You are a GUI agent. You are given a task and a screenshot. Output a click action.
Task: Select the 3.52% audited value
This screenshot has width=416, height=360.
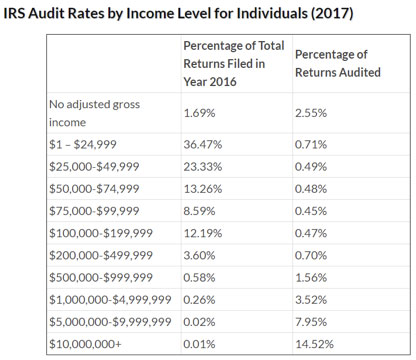pyautogui.click(x=311, y=300)
